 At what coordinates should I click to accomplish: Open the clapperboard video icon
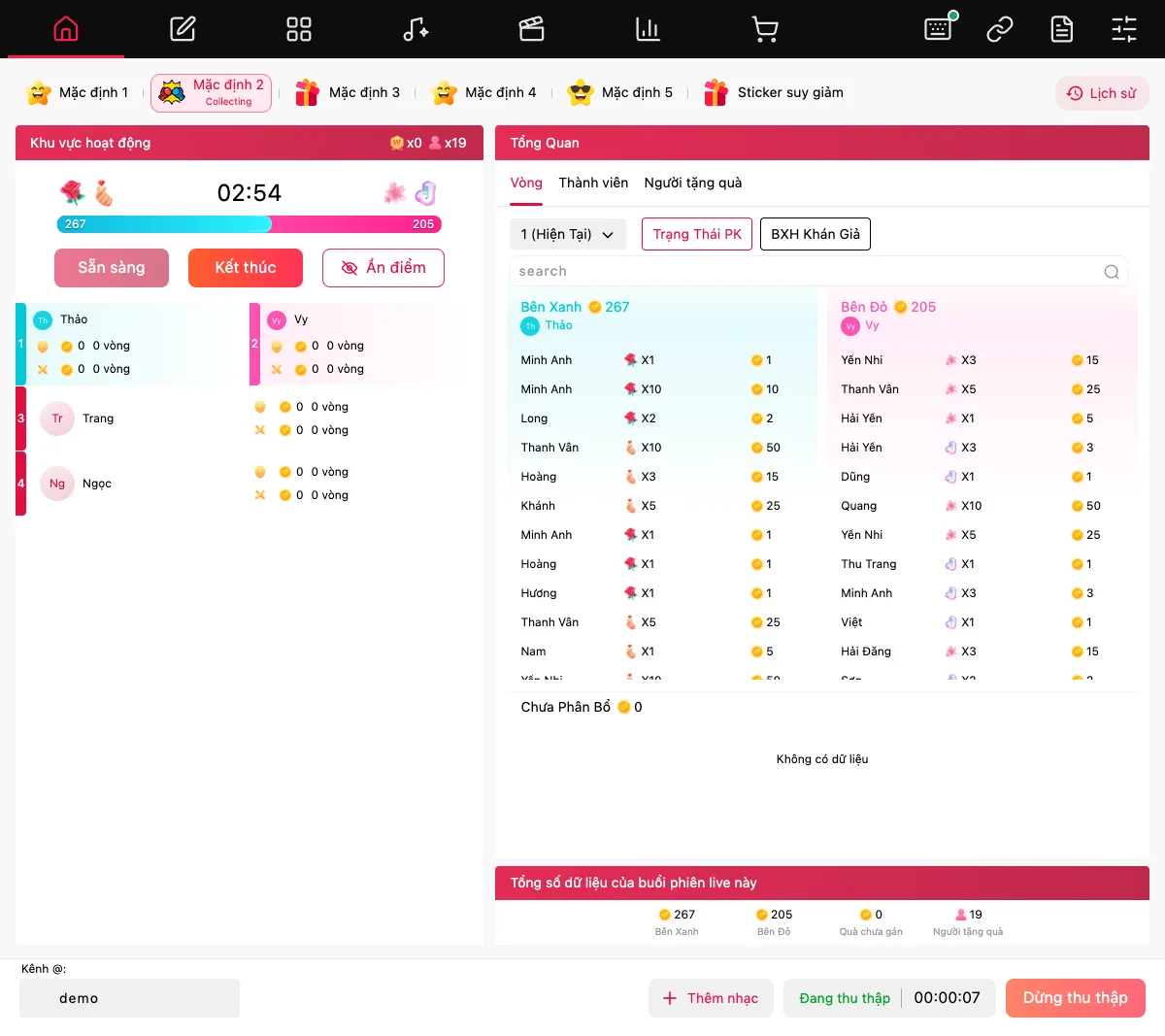click(532, 29)
